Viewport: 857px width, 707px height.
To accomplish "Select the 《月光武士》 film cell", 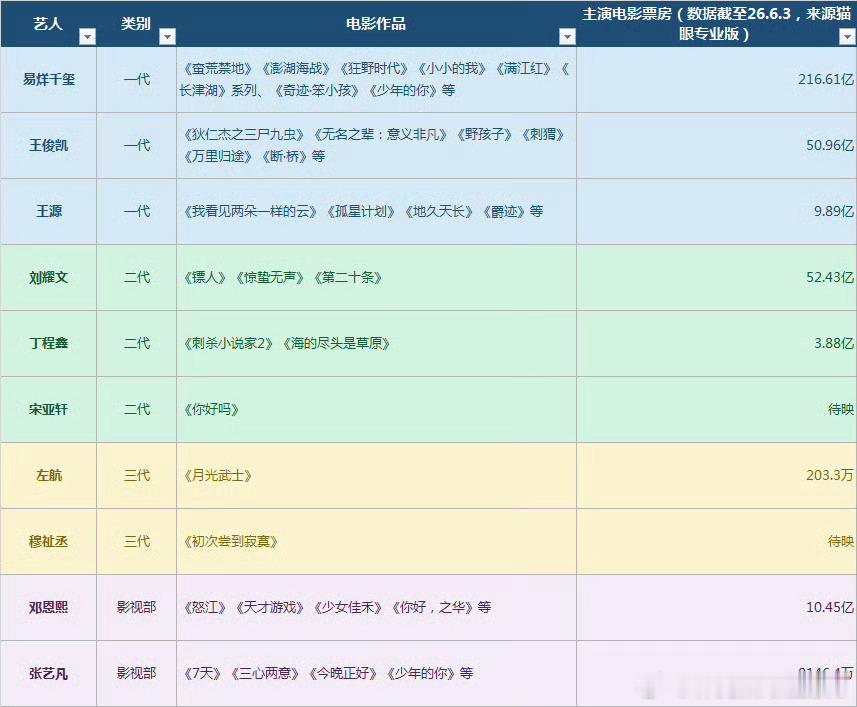I will click(377, 476).
